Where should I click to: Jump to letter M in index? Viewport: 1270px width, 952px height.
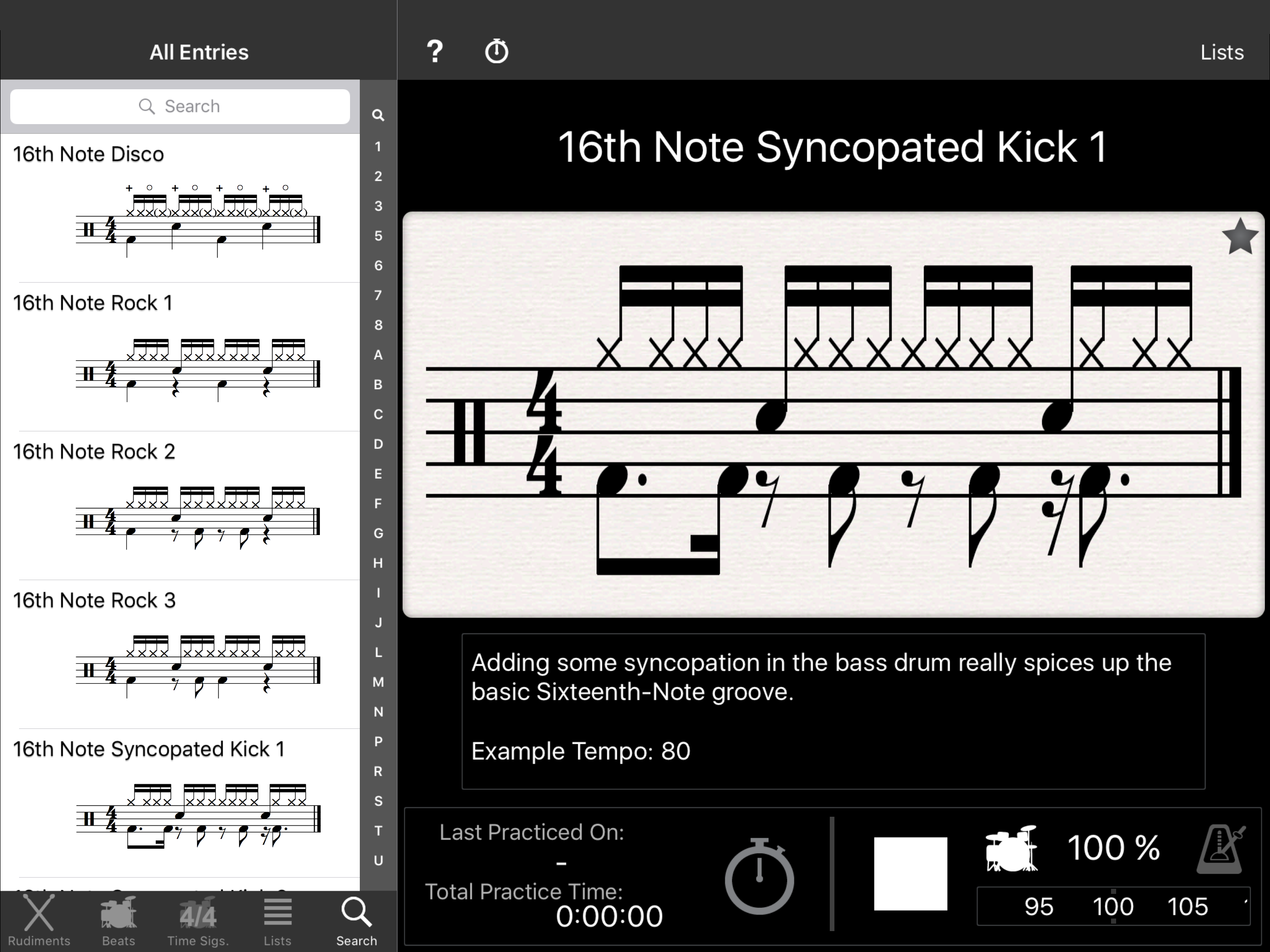click(x=378, y=682)
